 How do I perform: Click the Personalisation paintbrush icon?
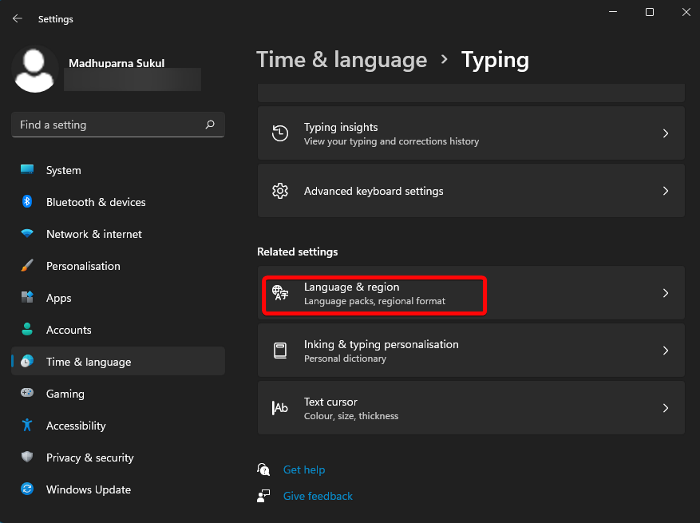point(27,266)
